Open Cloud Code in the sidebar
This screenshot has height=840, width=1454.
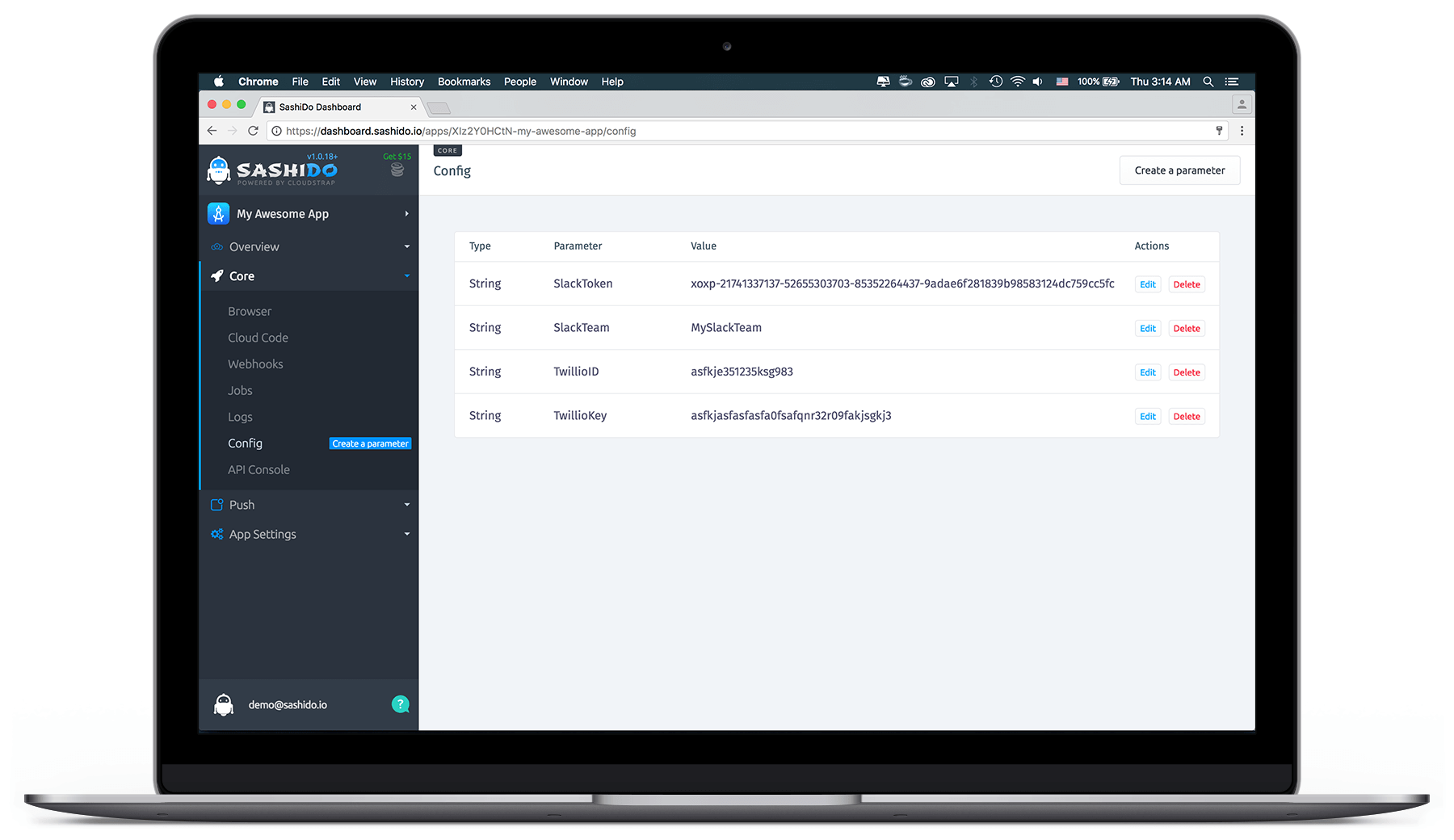pyautogui.click(x=258, y=338)
